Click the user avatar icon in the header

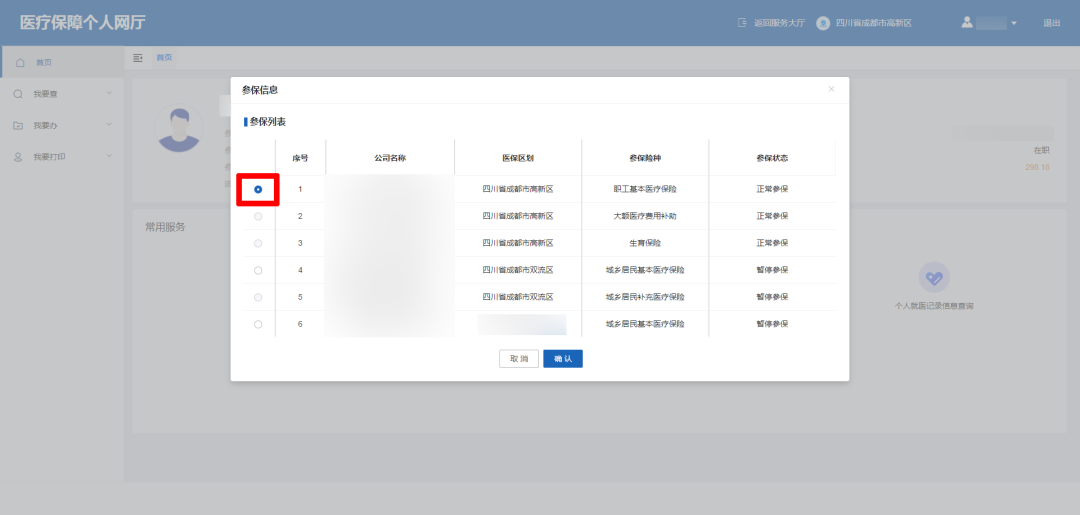pos(967,22)
